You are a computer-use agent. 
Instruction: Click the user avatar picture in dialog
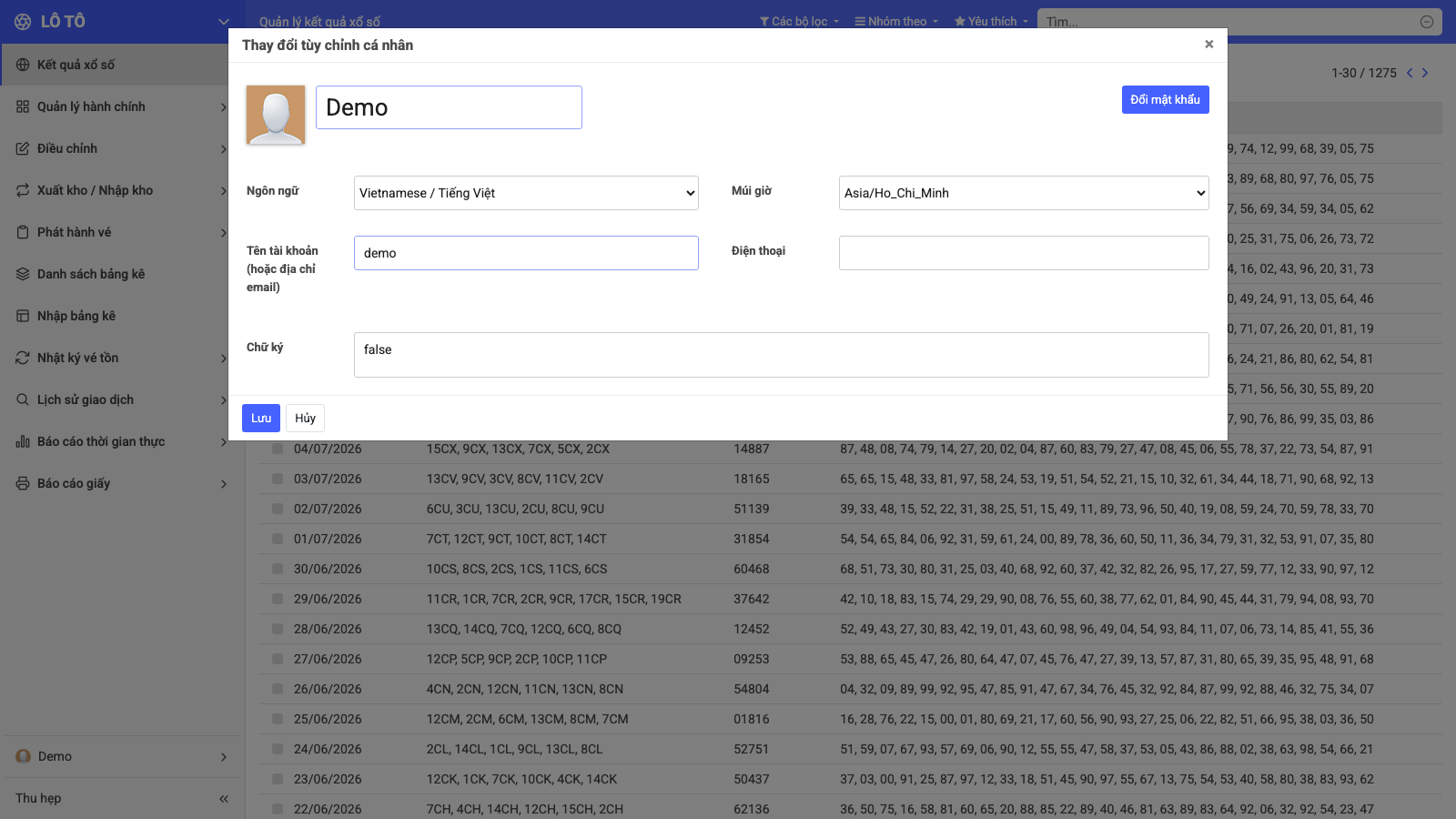276,115
